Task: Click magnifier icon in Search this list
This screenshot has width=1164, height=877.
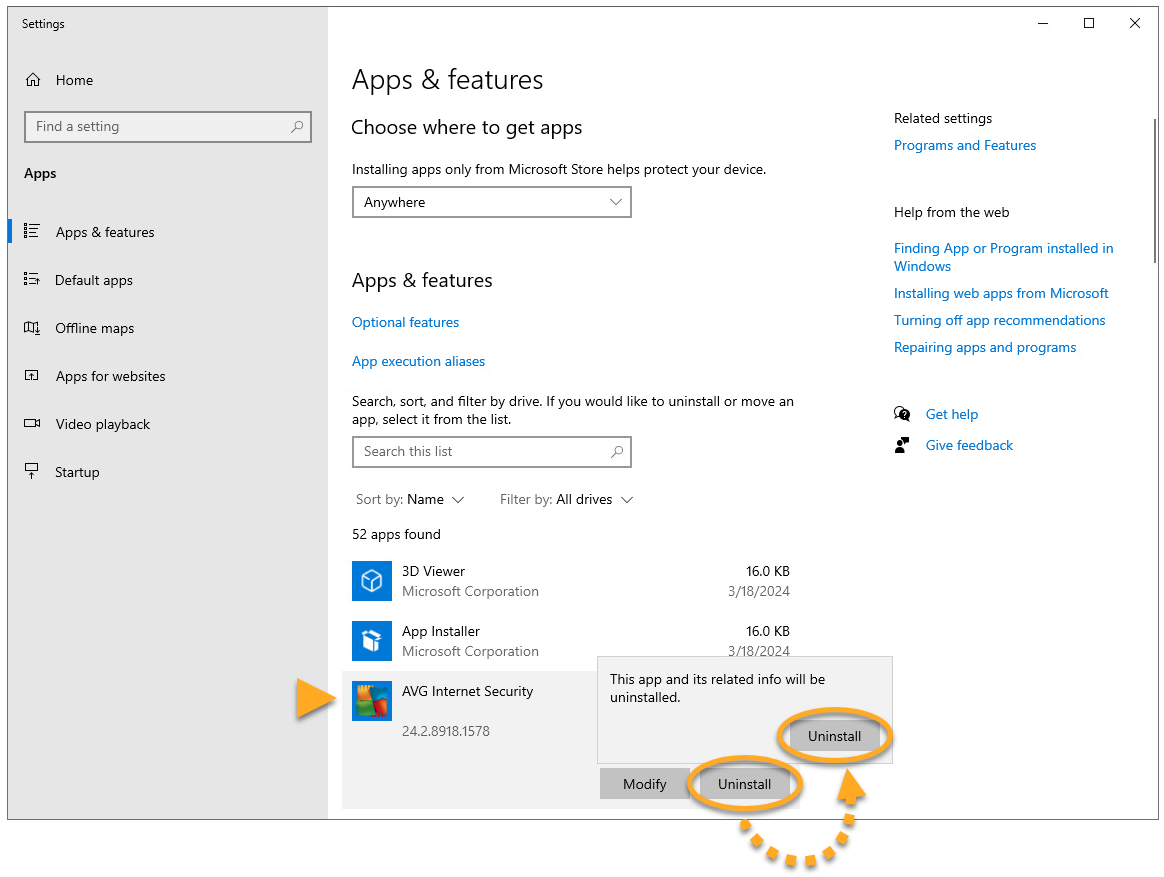Action: [617, 452]
